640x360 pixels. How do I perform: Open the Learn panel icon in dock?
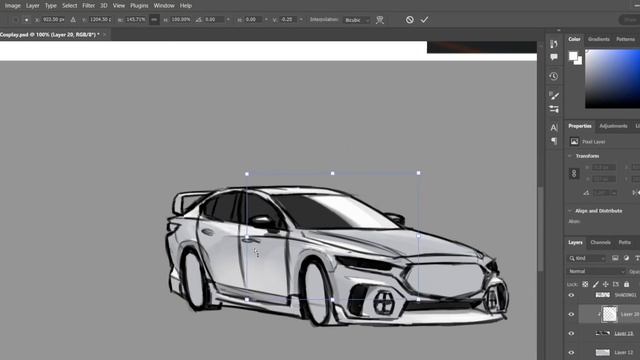(554, 43)
